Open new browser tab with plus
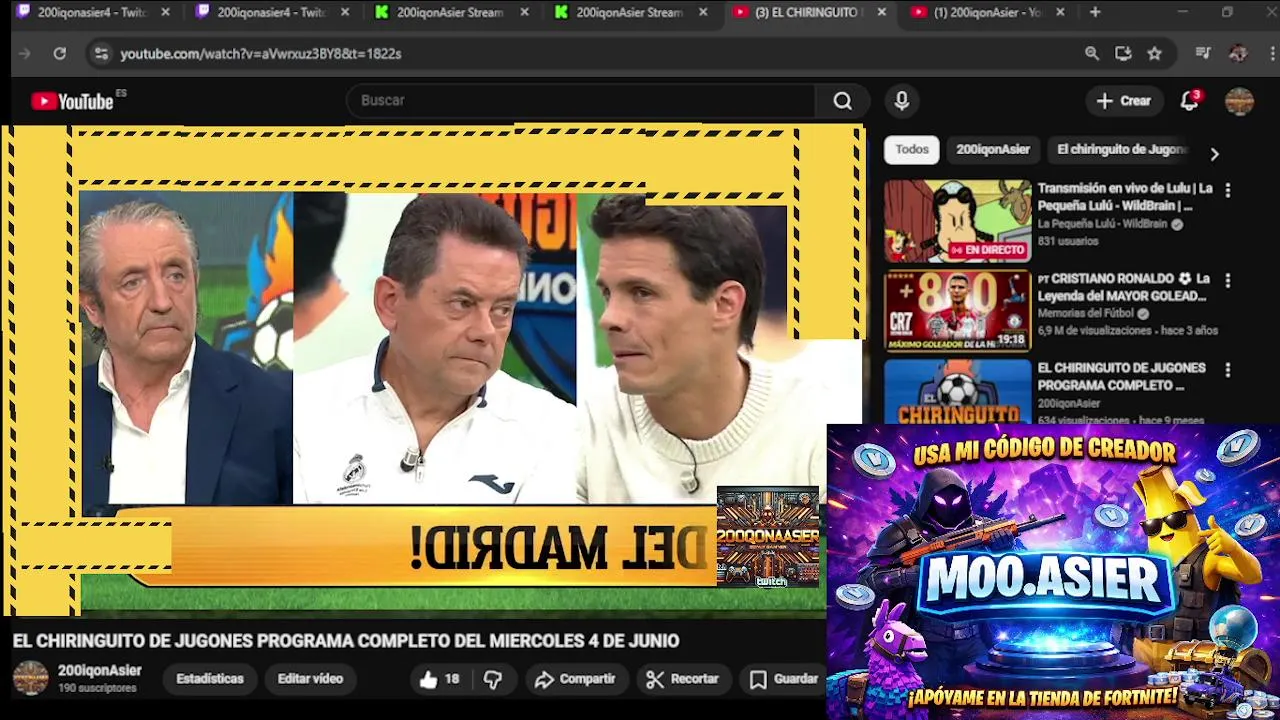This screenshot has width=1280, height=720. (x=1095, y=12)
